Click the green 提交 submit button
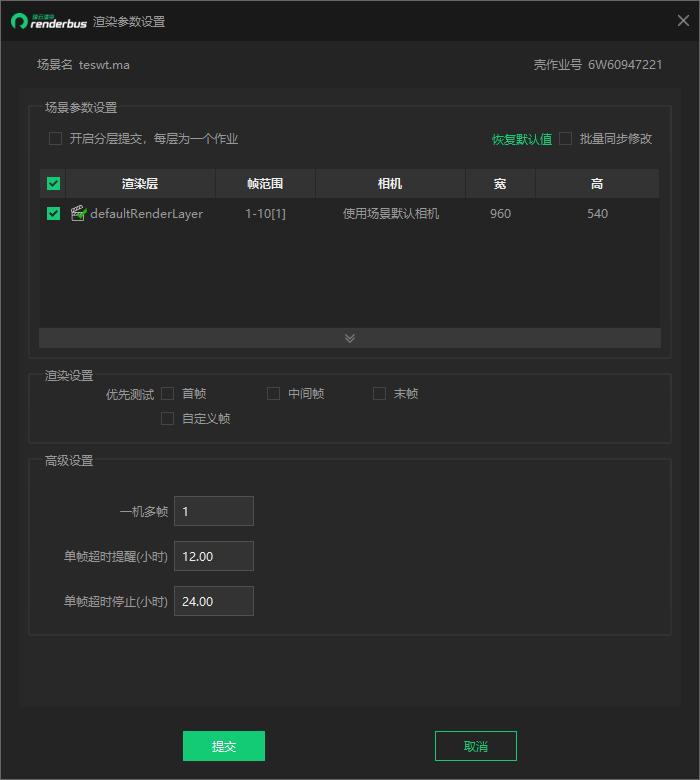This screenshot has height=780, width=700. [x=224, y=746]
